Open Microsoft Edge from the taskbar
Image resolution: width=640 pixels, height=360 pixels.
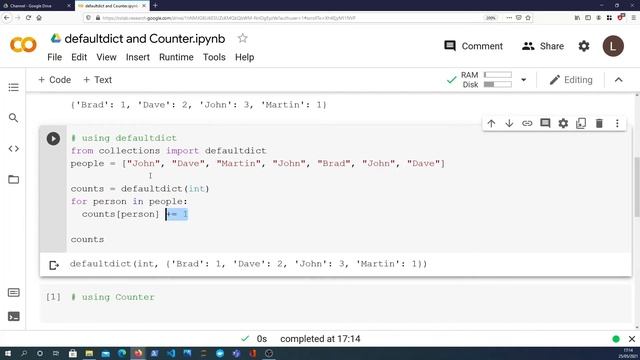pos(122,353)
